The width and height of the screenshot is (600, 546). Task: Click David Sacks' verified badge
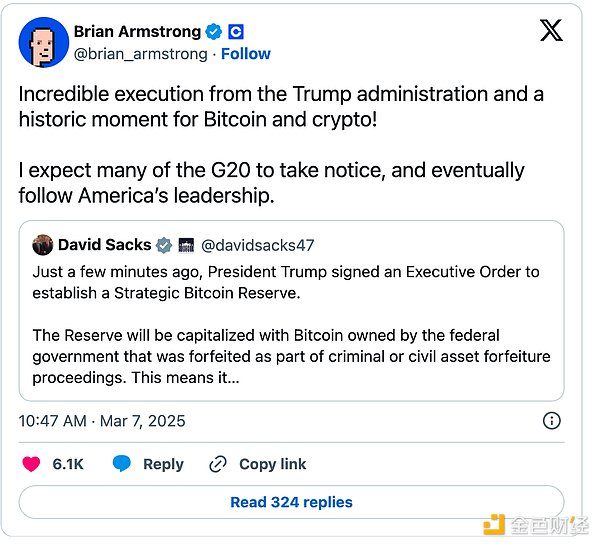pyautogui.click(x=165, y=245)
